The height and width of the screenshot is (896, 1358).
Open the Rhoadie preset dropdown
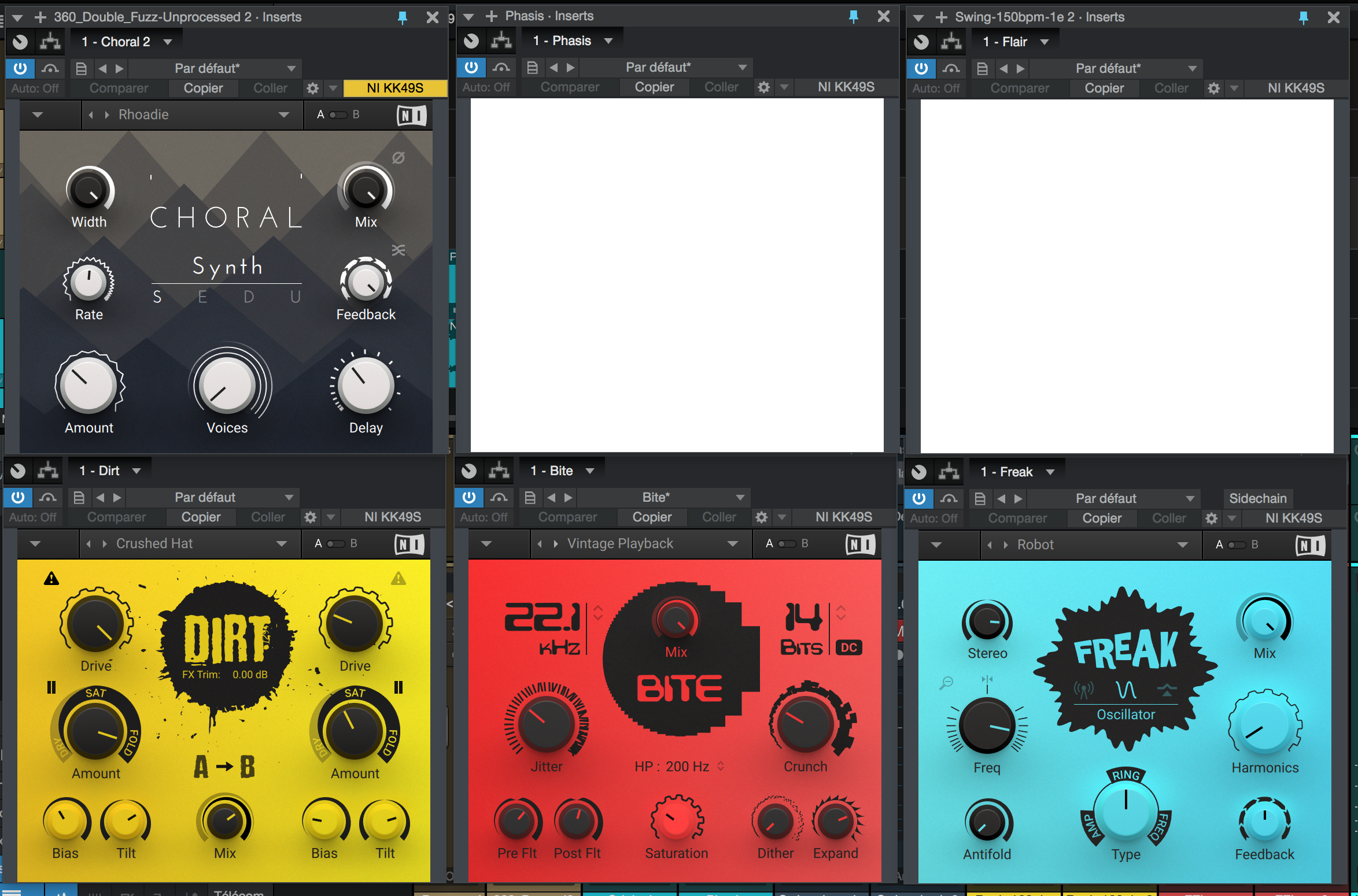[283, 114]
